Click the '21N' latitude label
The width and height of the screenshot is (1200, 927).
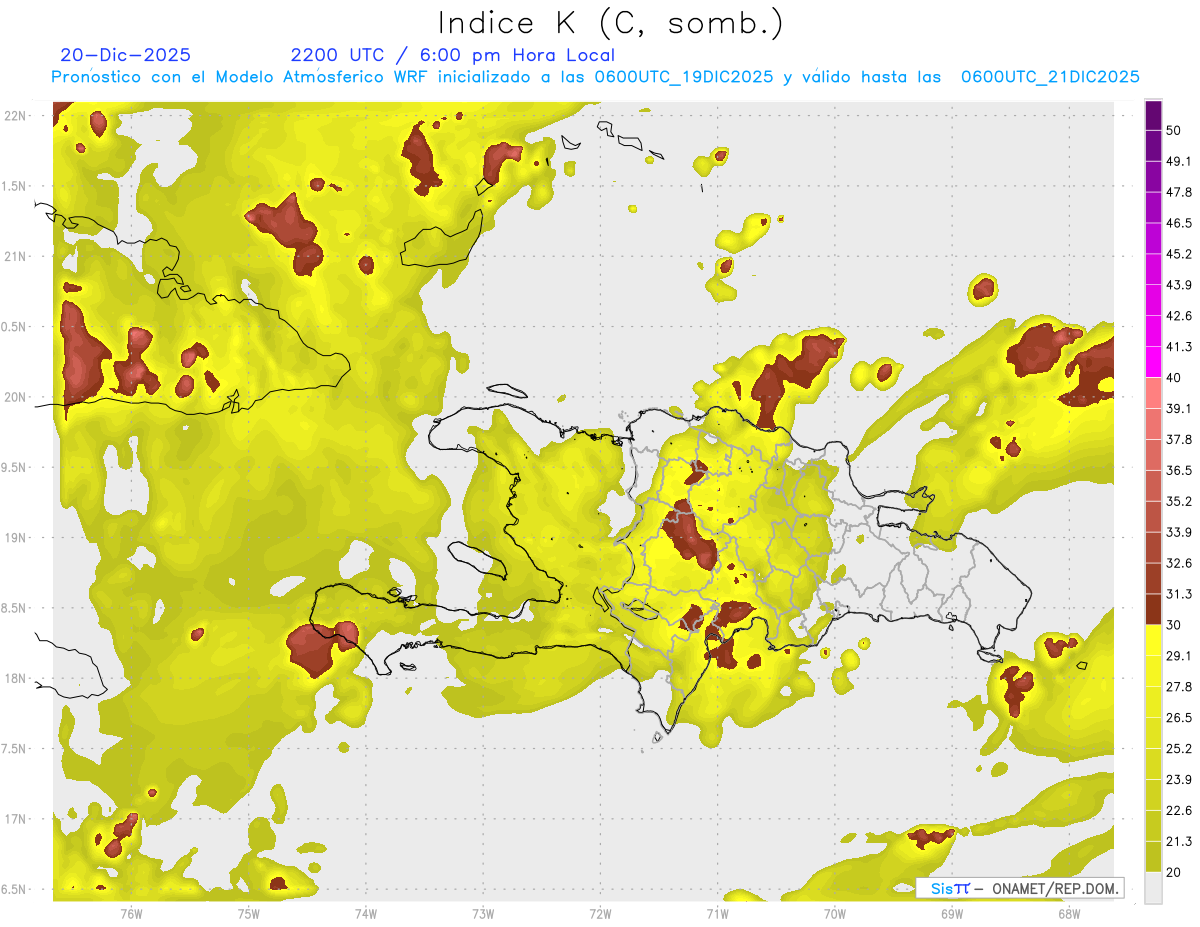[x=17, y=256]
